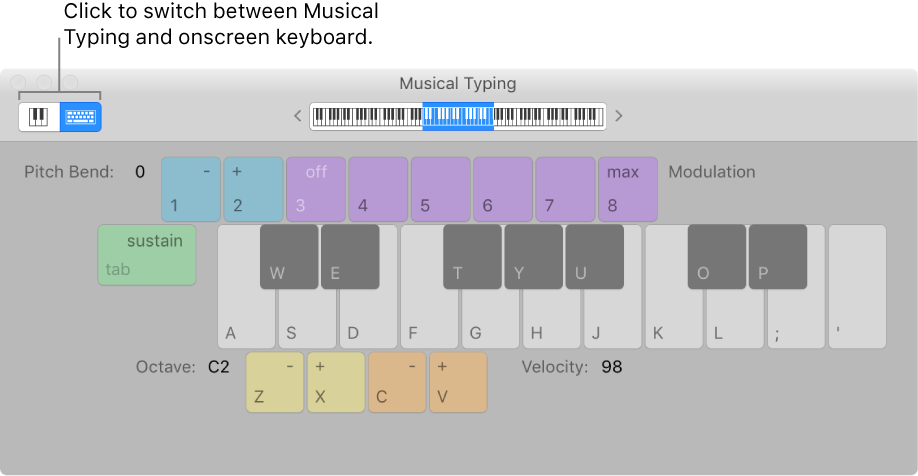Toggle sustain with the tab key

point(147,255)
